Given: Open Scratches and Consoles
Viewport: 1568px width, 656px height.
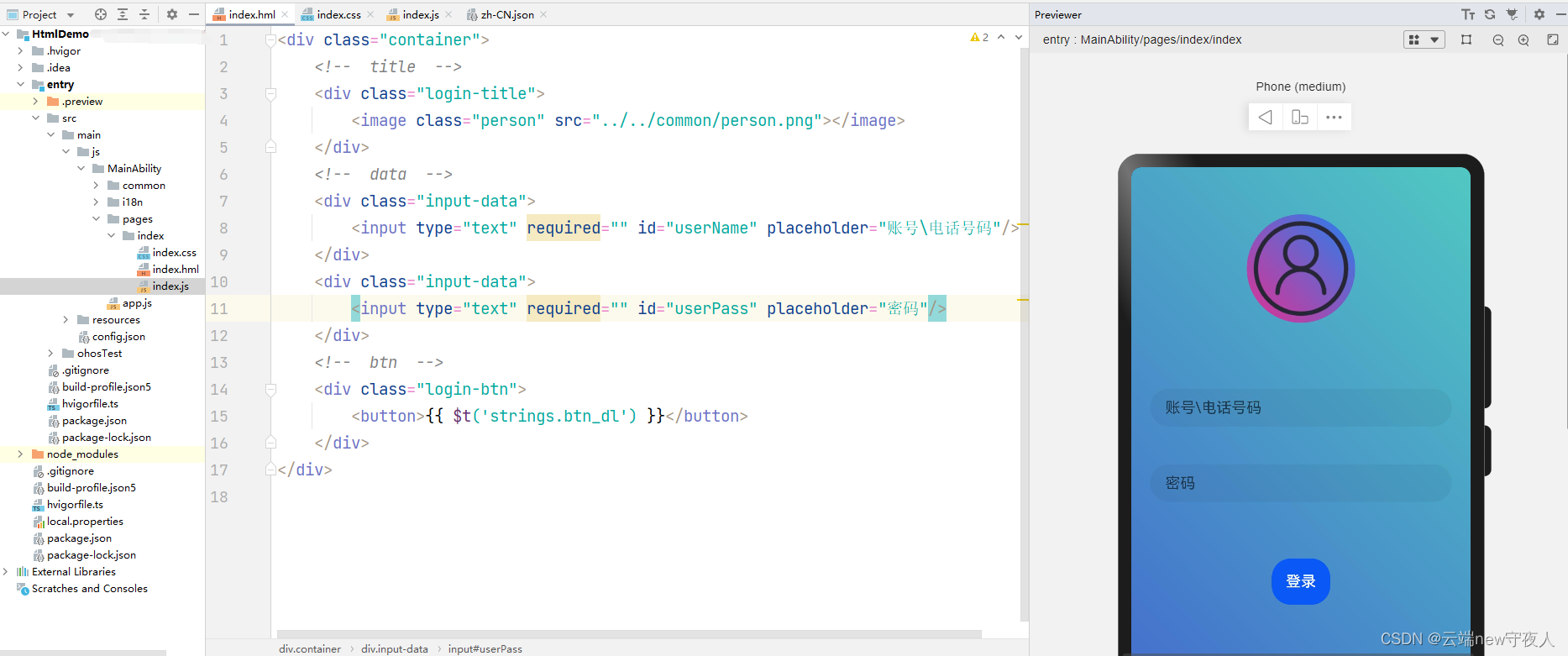Looking at the screenshot, I should click(81, 588).
